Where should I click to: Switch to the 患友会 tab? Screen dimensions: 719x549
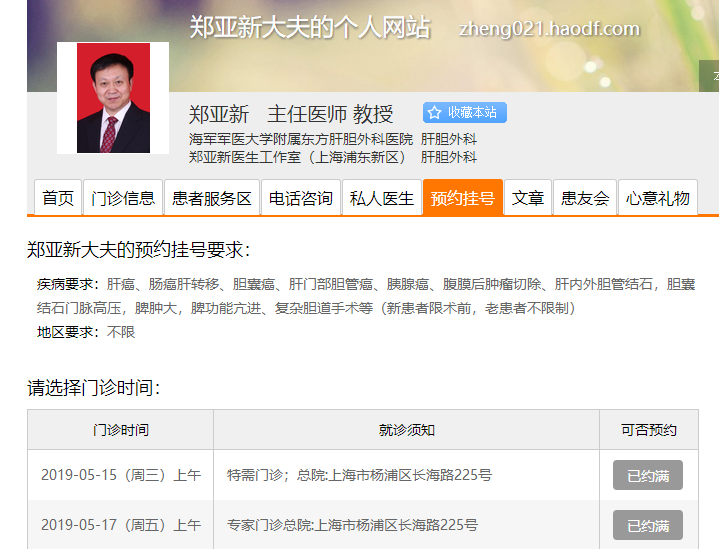pos(585,198)
